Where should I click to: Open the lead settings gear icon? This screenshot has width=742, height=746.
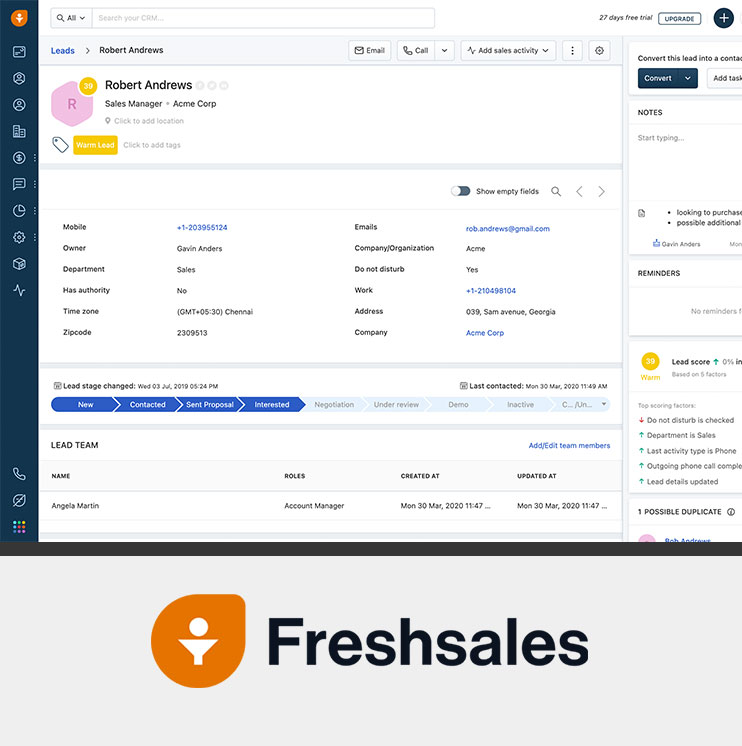(x=599, y=50)
